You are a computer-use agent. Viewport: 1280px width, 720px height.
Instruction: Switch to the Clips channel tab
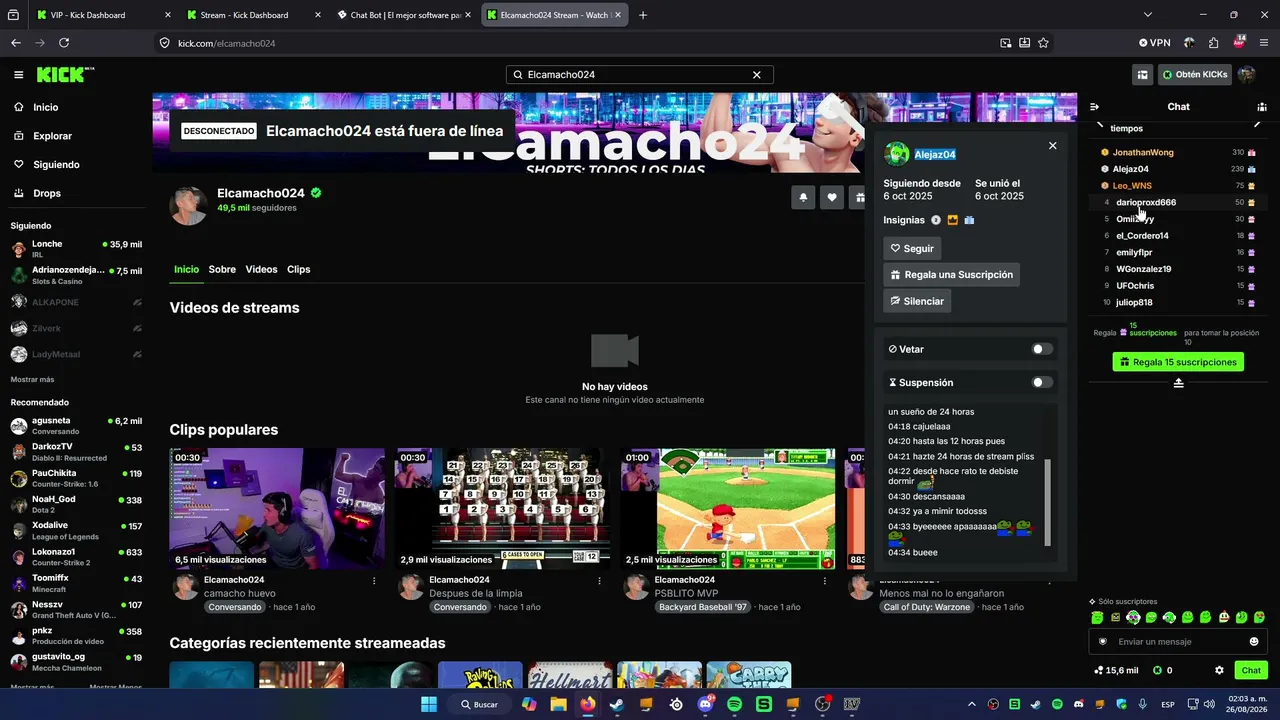click(x=299, y=270)
